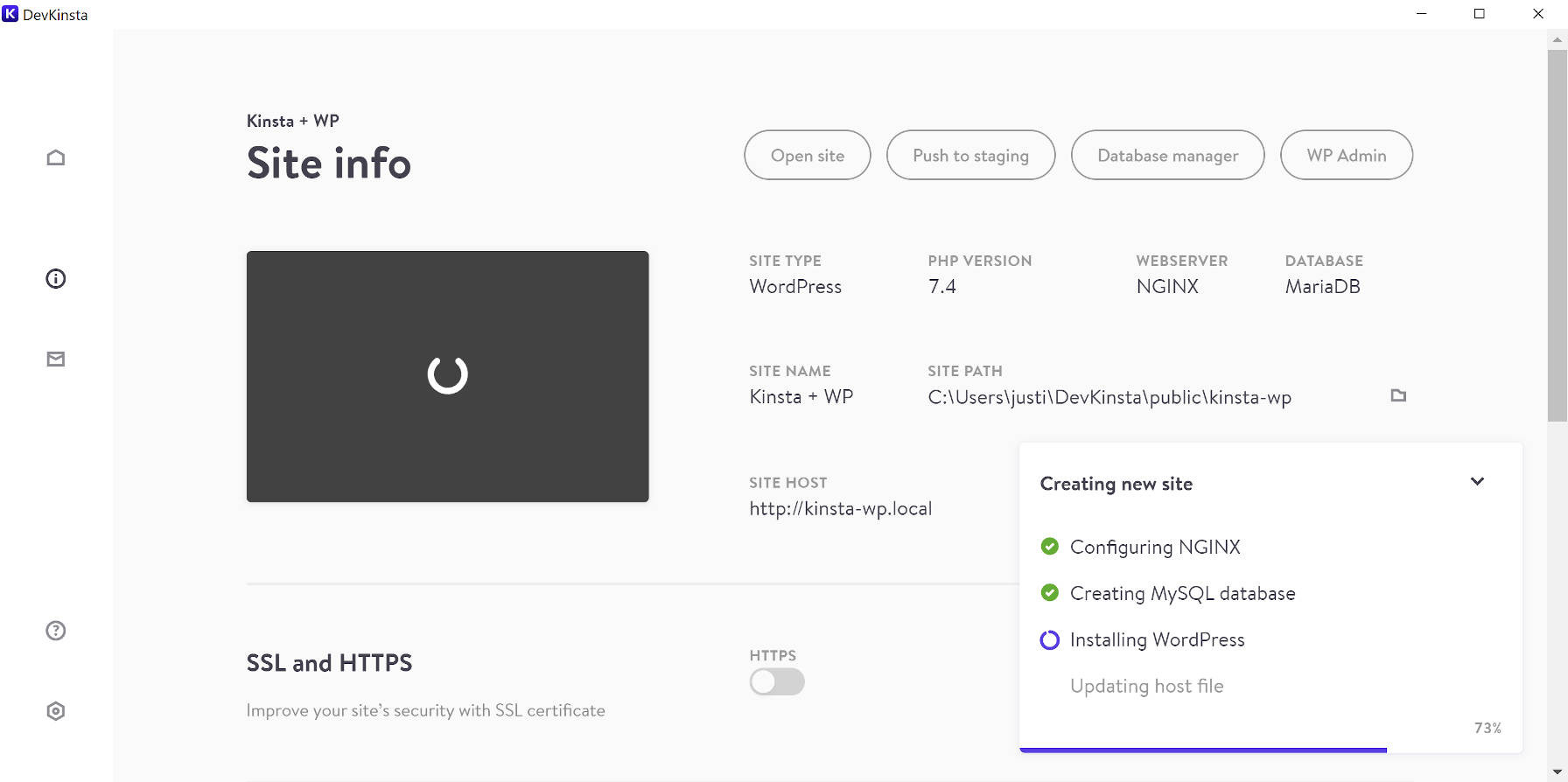Click the site path C:\Users\justi\DevKinsta\public\kinsta-wp
The height and width of the screenshot is (782, 1568).
click(x=1109, y=398)
